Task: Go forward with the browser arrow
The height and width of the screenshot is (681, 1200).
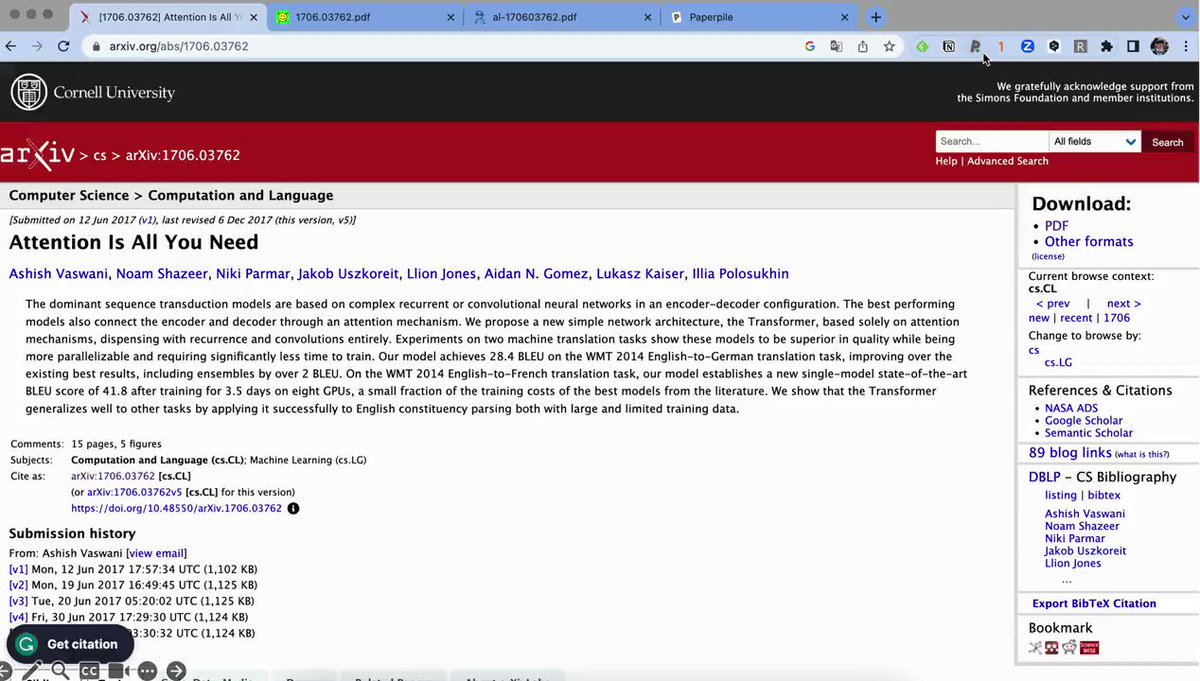Action: [x=37, y=46]
